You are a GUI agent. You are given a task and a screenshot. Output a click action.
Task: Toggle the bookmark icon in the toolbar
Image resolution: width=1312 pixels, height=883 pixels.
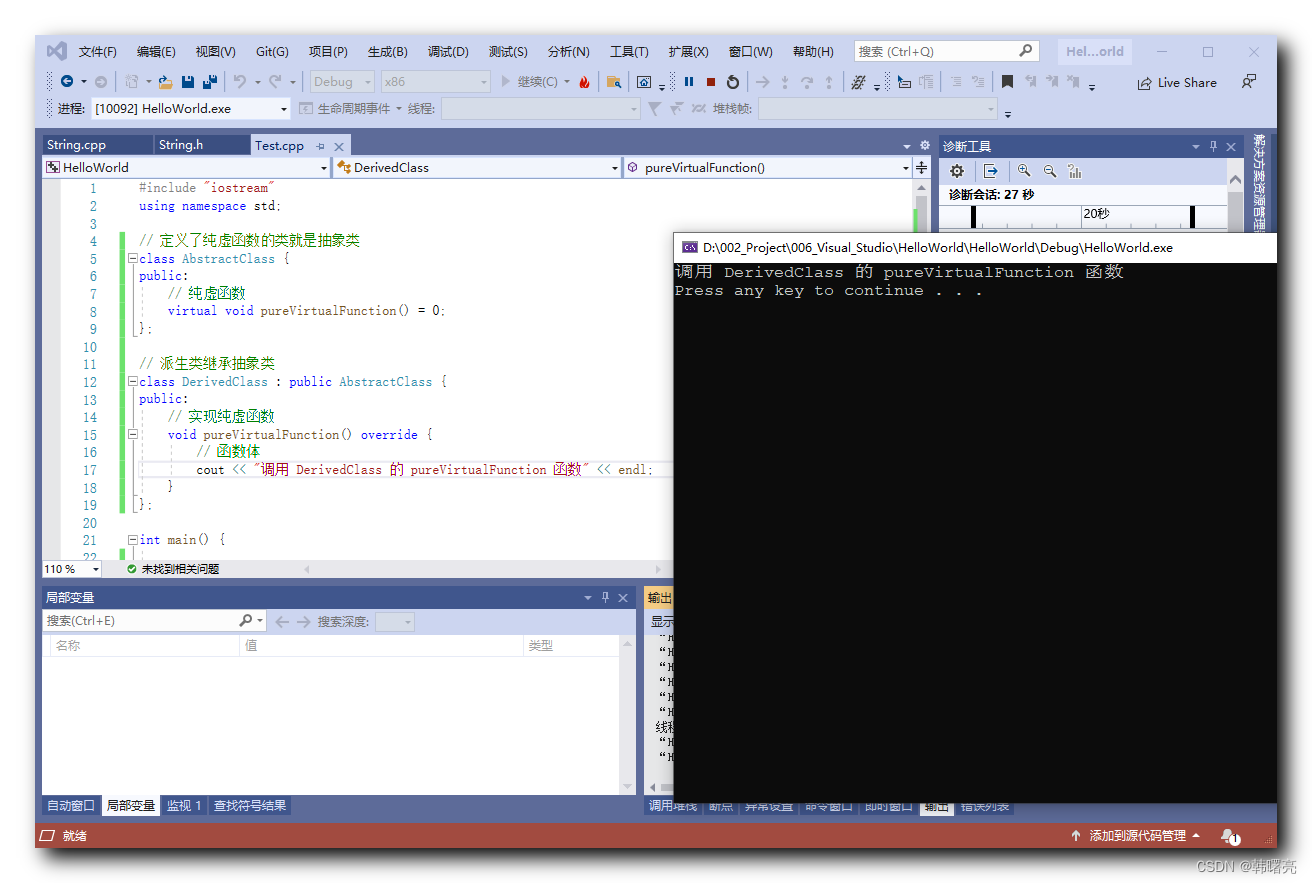point(1007,82)
